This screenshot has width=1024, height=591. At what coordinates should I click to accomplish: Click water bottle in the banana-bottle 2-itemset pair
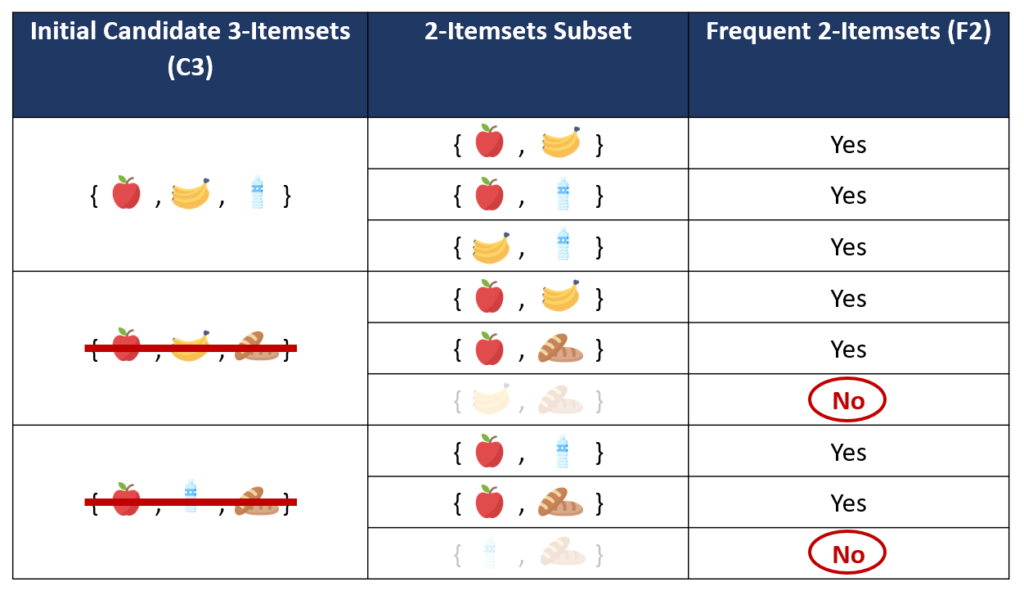(x=563, y=245)
